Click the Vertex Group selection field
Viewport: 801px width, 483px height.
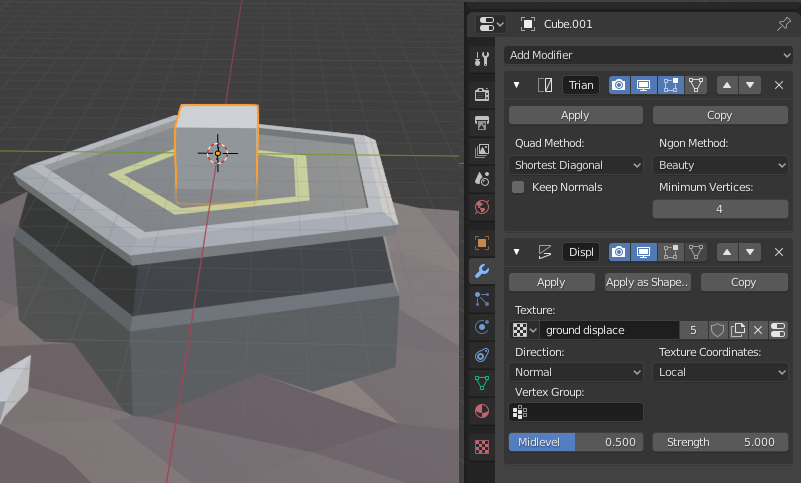[x=576, y=412]
